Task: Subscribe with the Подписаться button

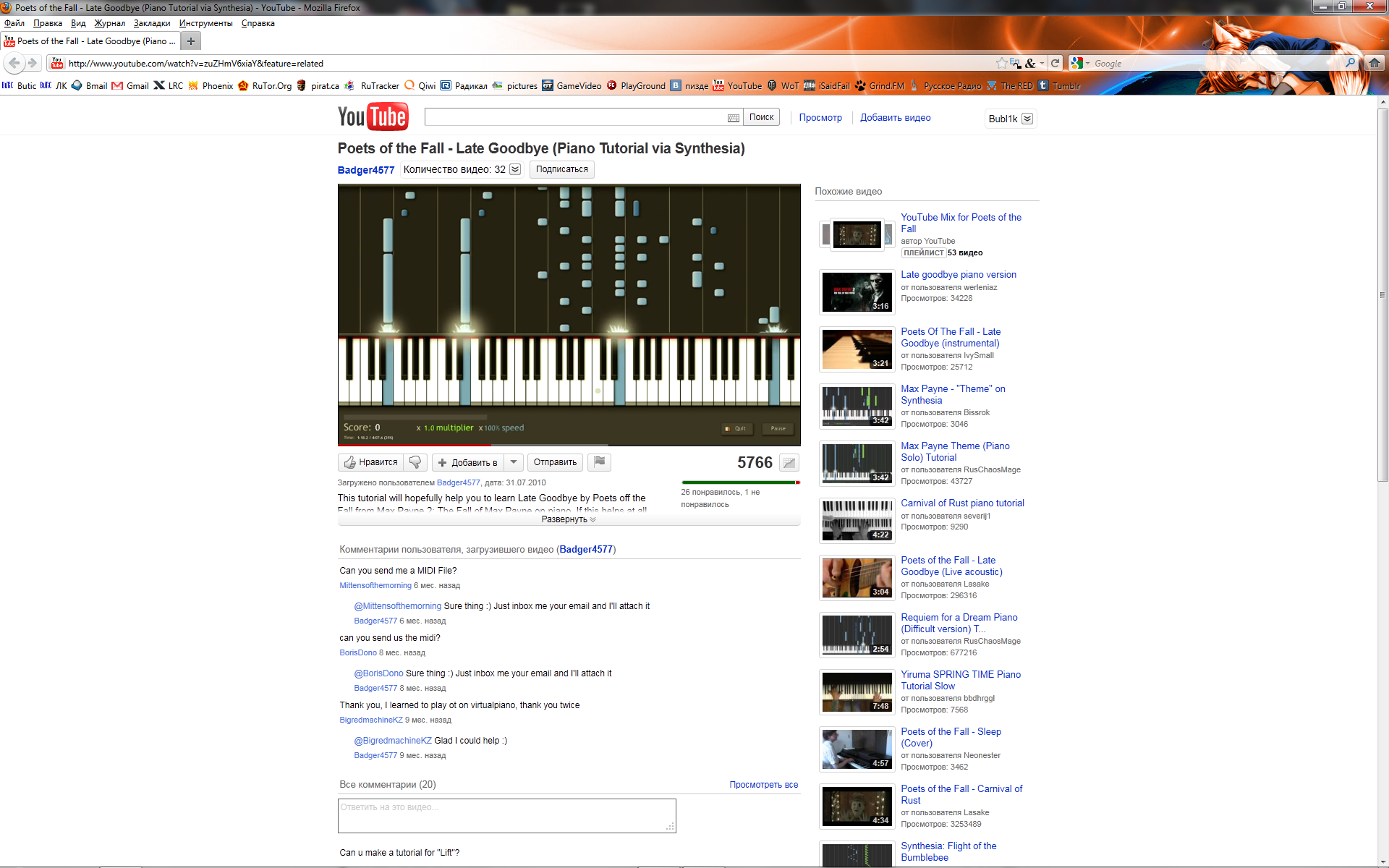Action: [x=561, y=169]
